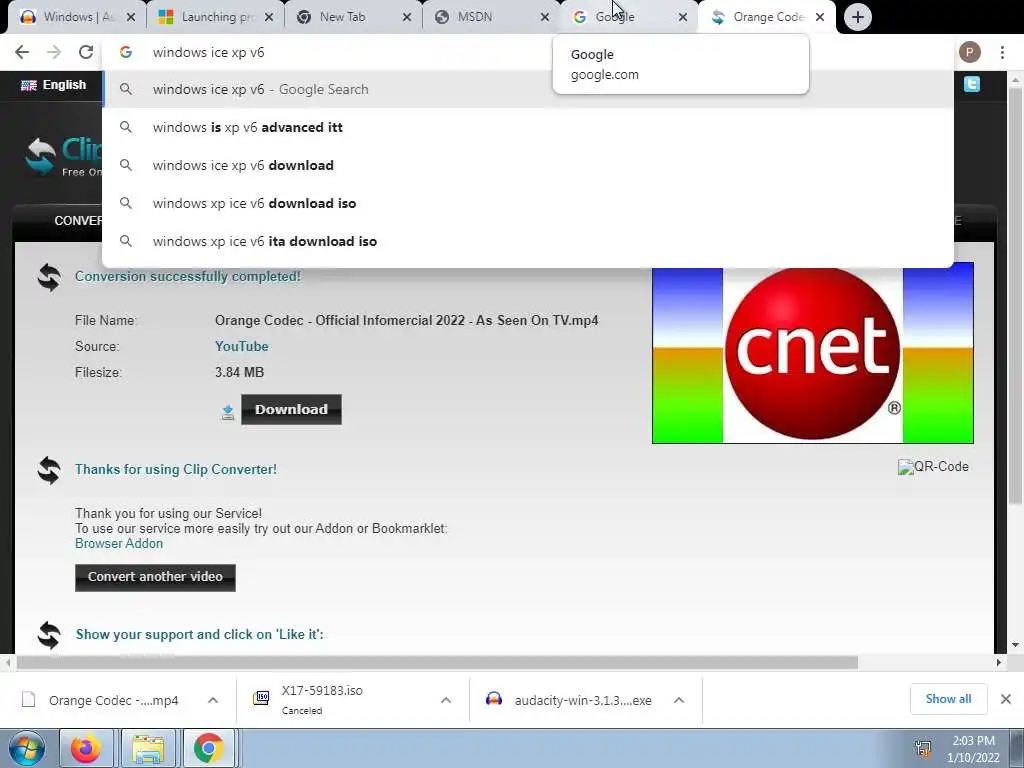Click the black Download button

click(x=291, y=409)
